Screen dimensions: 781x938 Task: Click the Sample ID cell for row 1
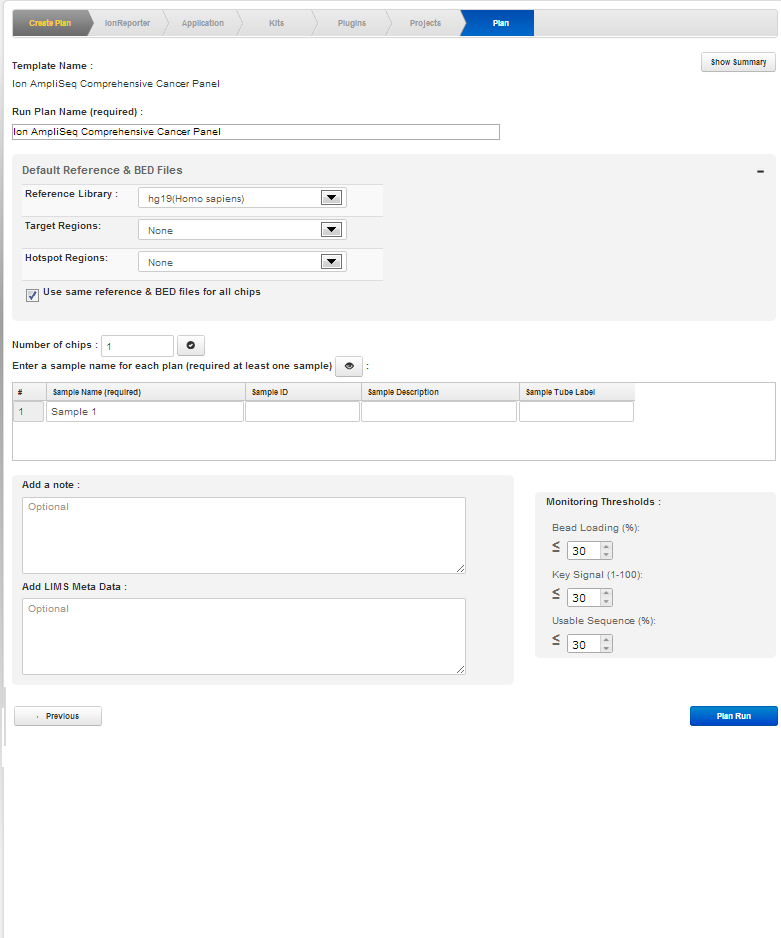302,412
